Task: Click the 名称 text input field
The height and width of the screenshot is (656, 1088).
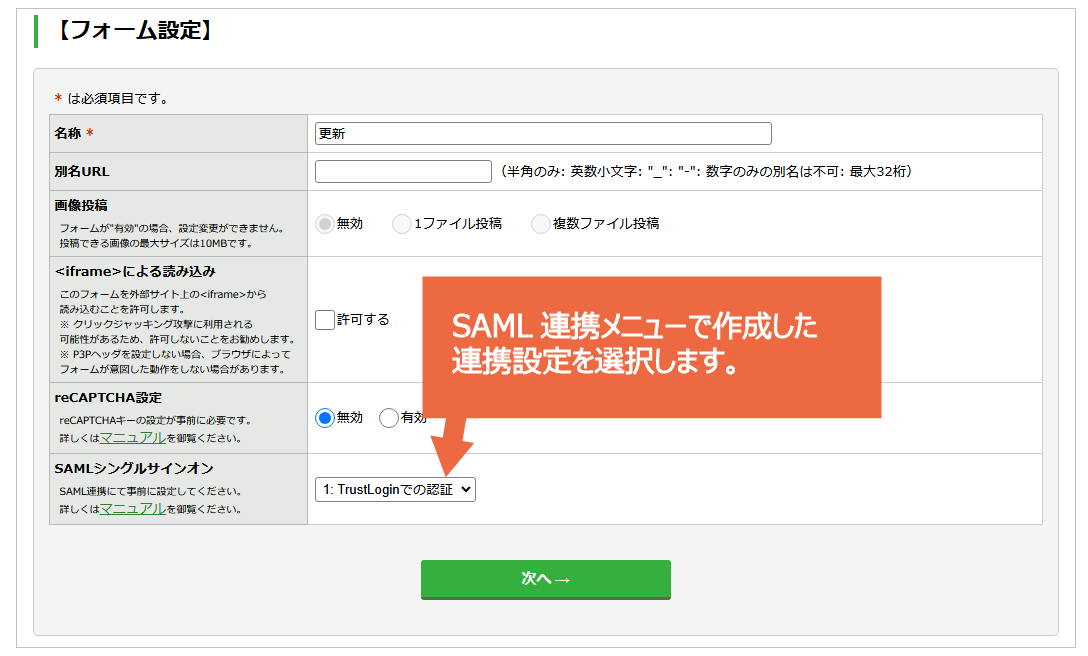Action: pyautogui.click(x=543, y=133)
